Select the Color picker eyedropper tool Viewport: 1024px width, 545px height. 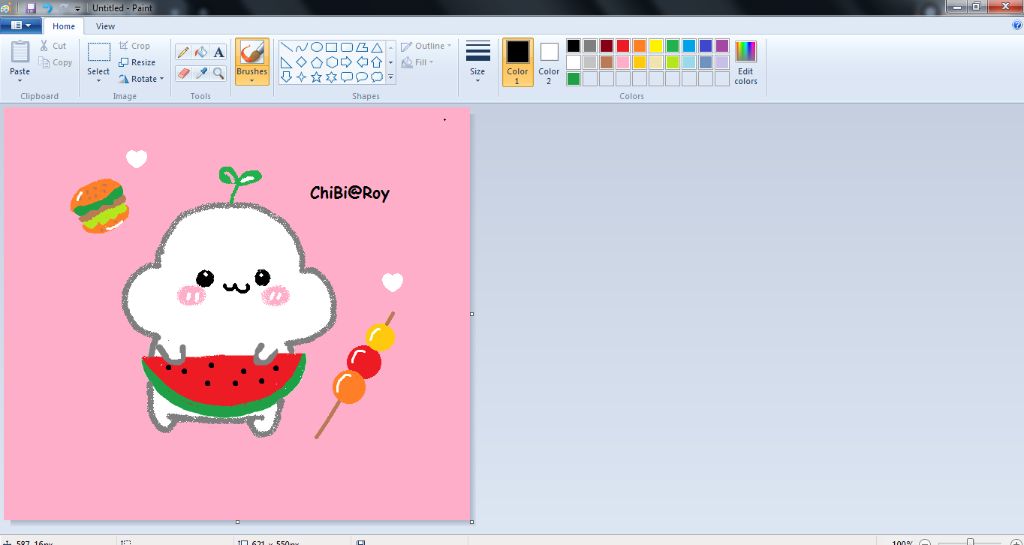pos(201,73)
